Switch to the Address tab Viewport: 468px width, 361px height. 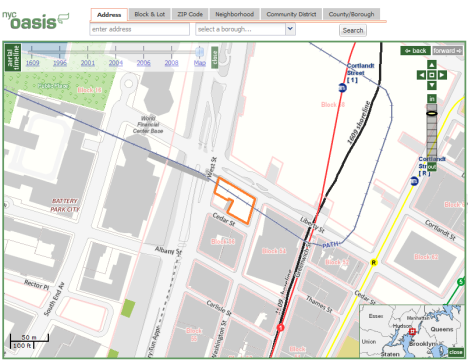(x=109, y=15)
